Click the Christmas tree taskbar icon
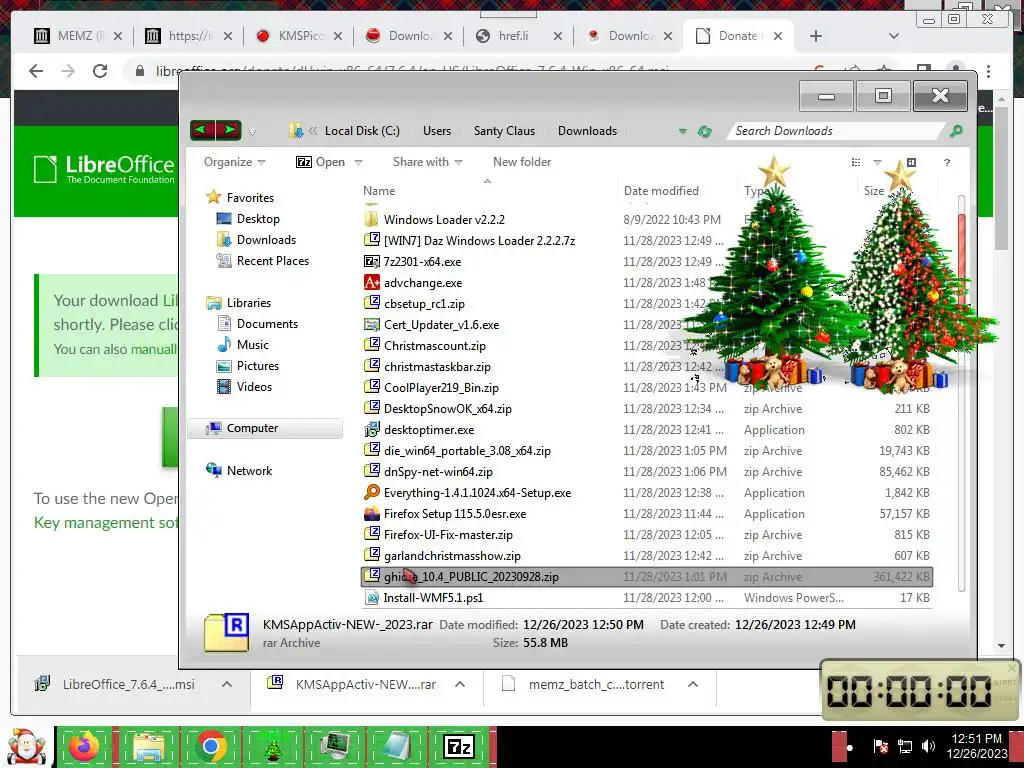The height and width of the screenshot is (768, 1024). (273, 746)
